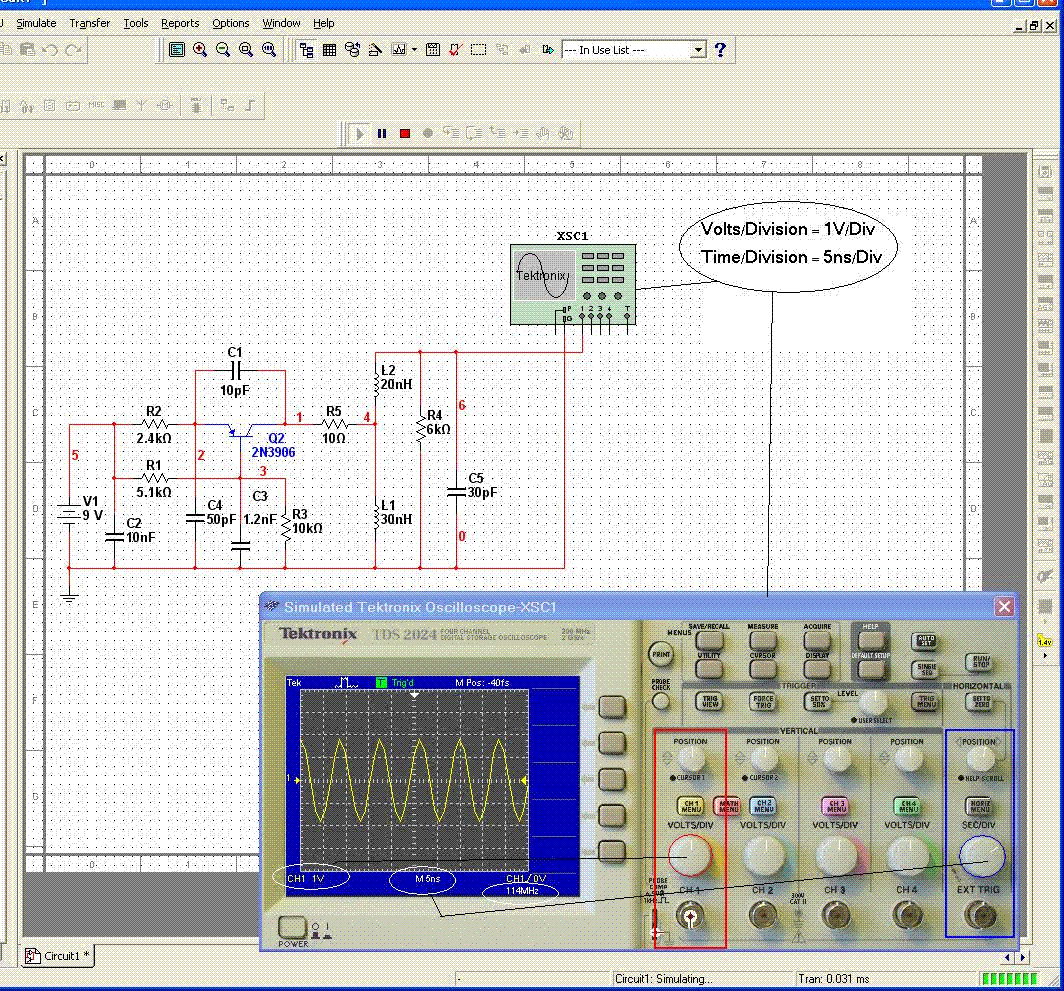Show the design toolbox tree icon

coord(307,50)
